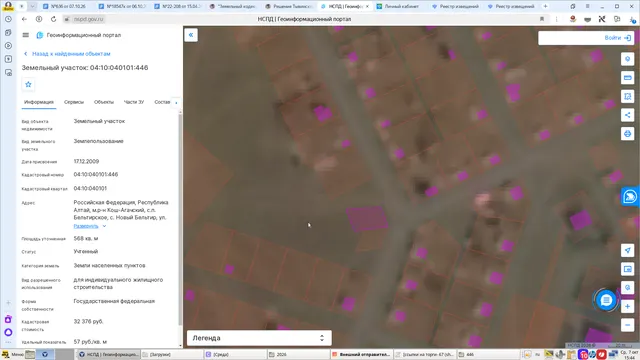Print the map using the printer icon
Image resolution: width=640 pixels, height=360 pixels.
point(627,134)
